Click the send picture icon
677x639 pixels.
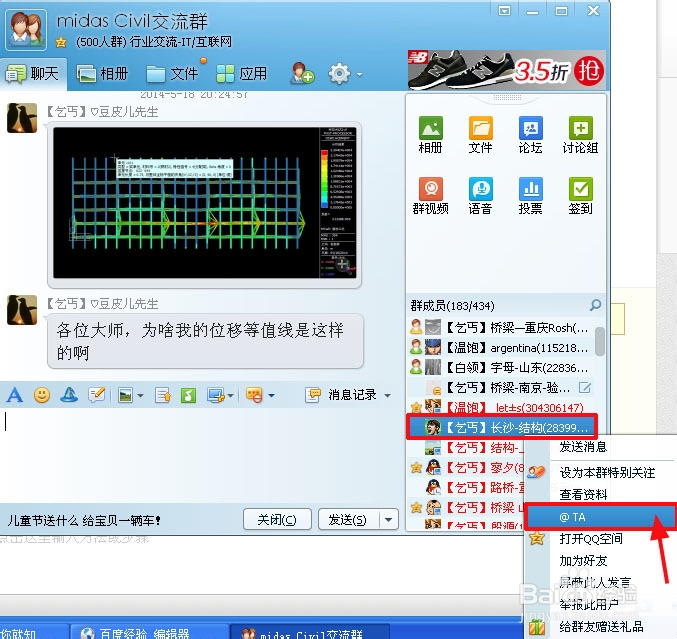pyautogui.click(x=126, y=395)
